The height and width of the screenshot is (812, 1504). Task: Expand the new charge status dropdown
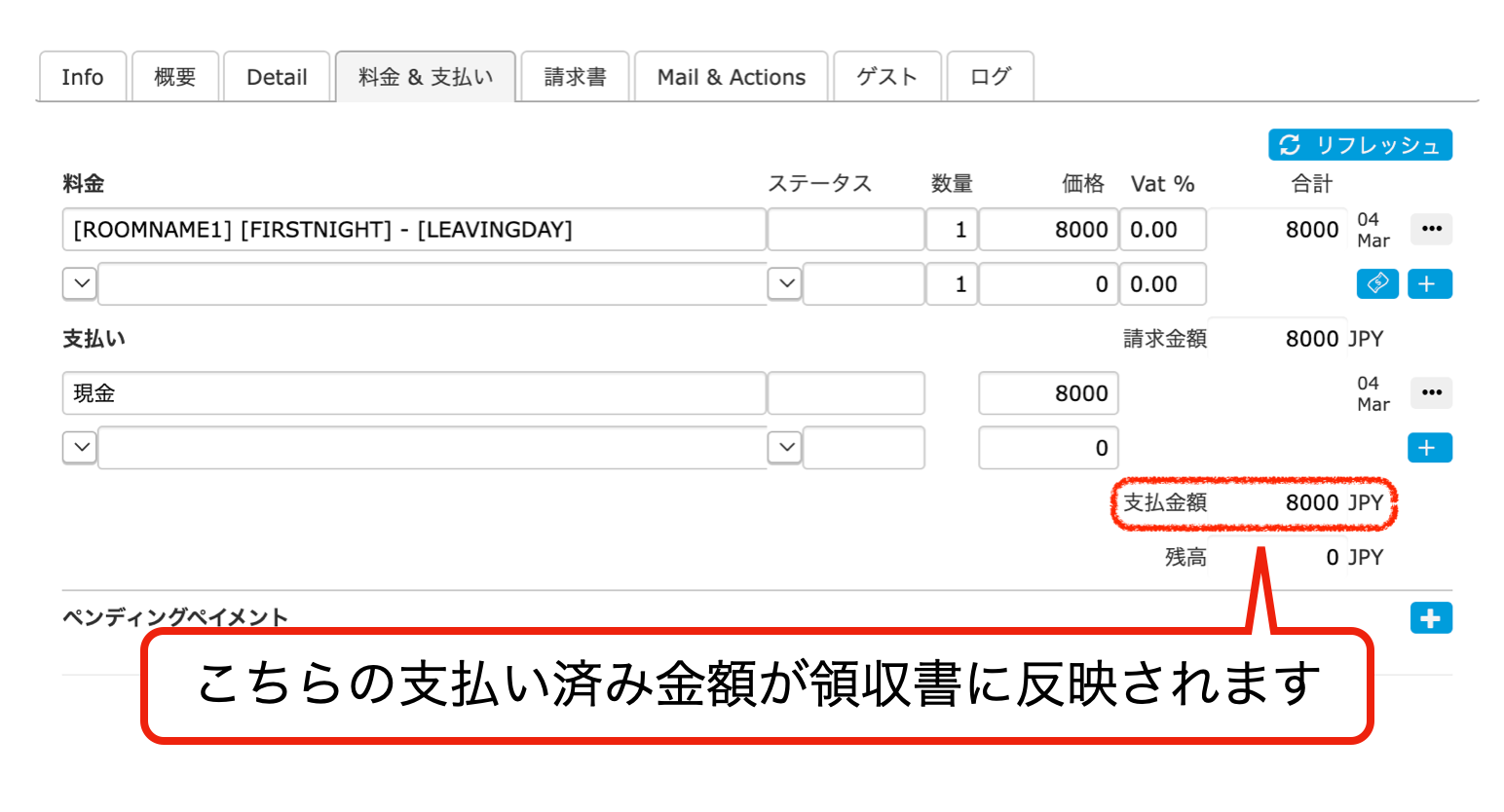pyautogui.click(x=785, y=284)
